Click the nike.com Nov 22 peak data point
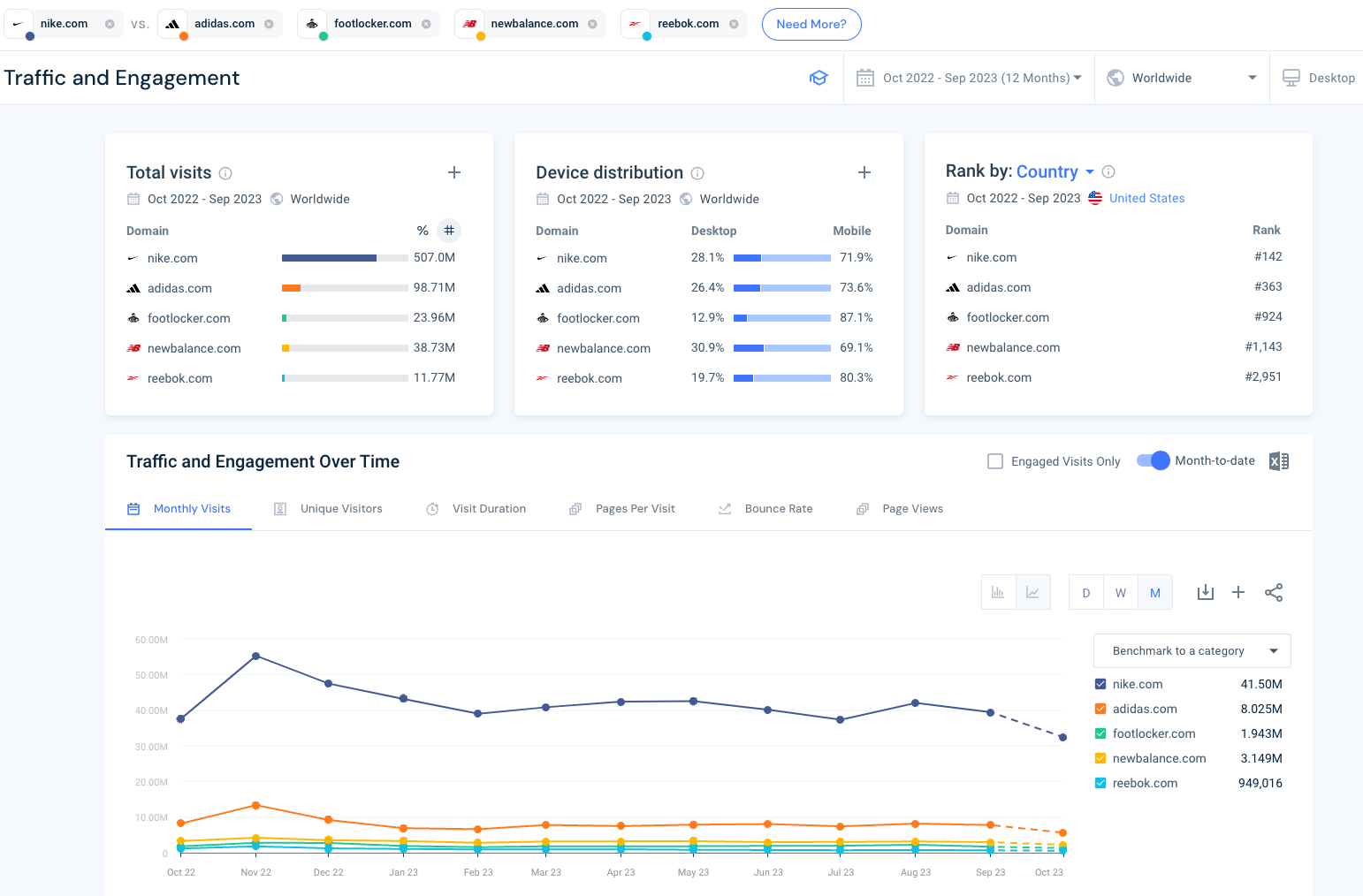The height and width of the screenshot is (896, 1363). (x=256, y=657)
